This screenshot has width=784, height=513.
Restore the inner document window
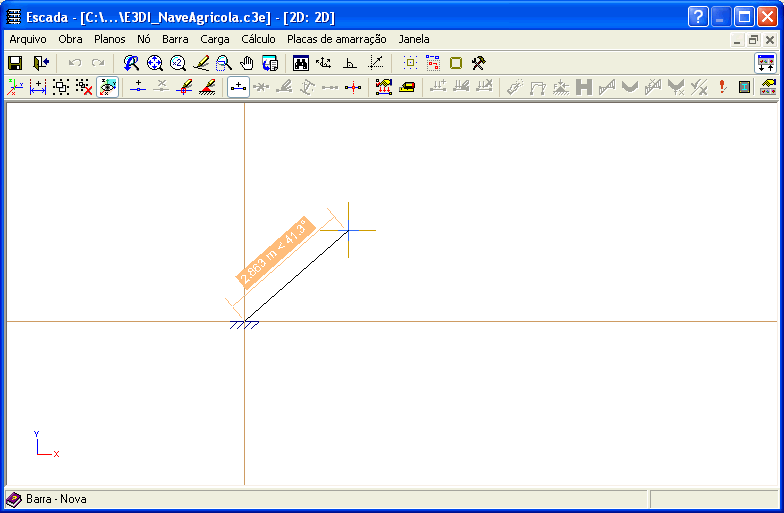point(754,40)
